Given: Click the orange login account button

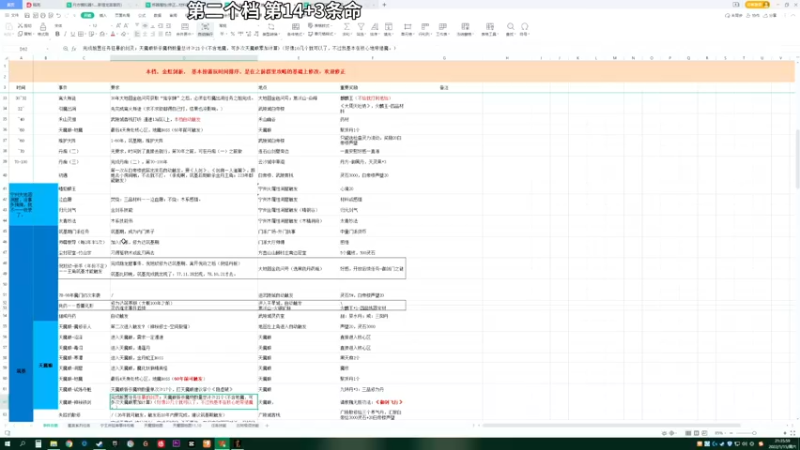Looking at the screenshot, I should [x=758, y=5].
